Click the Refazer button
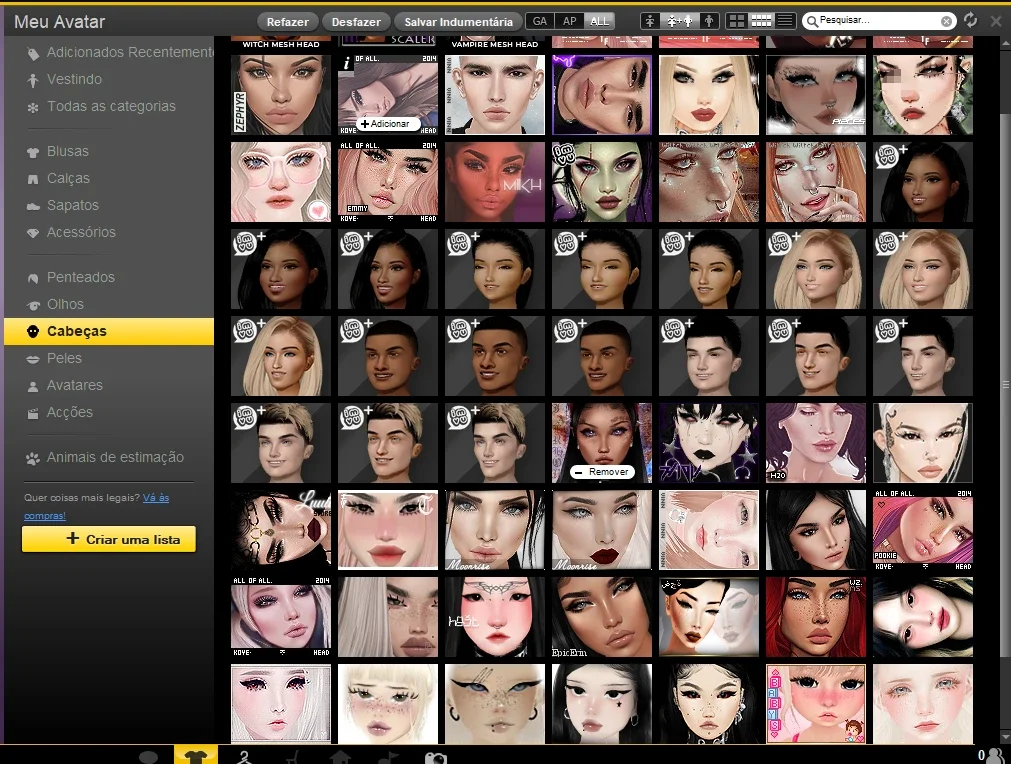The image size is (1011, 764). [288, 21]
